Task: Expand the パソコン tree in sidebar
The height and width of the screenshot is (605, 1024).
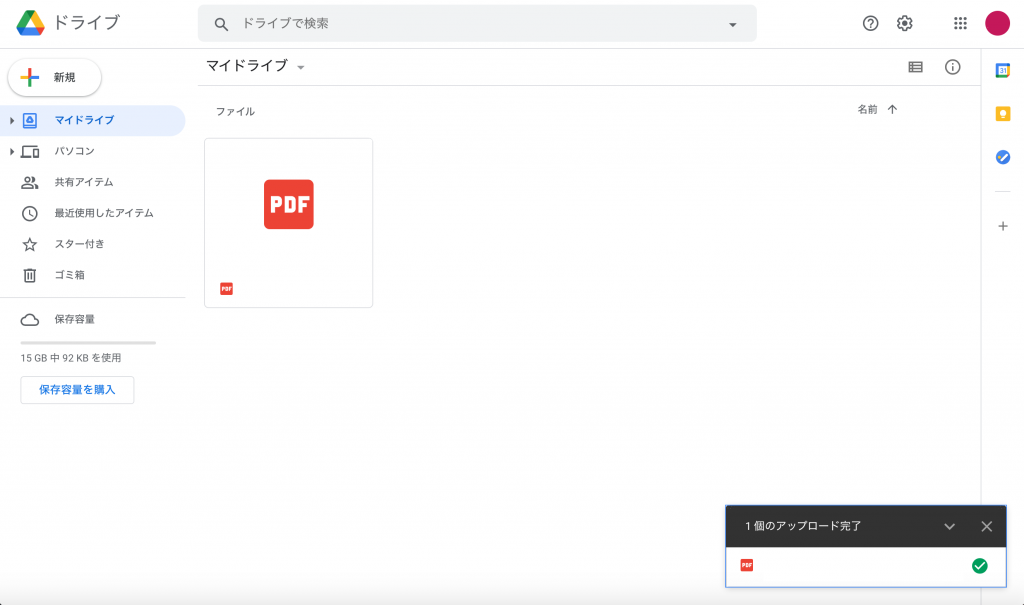Action: pyautogui.click(x=12, y=152)
